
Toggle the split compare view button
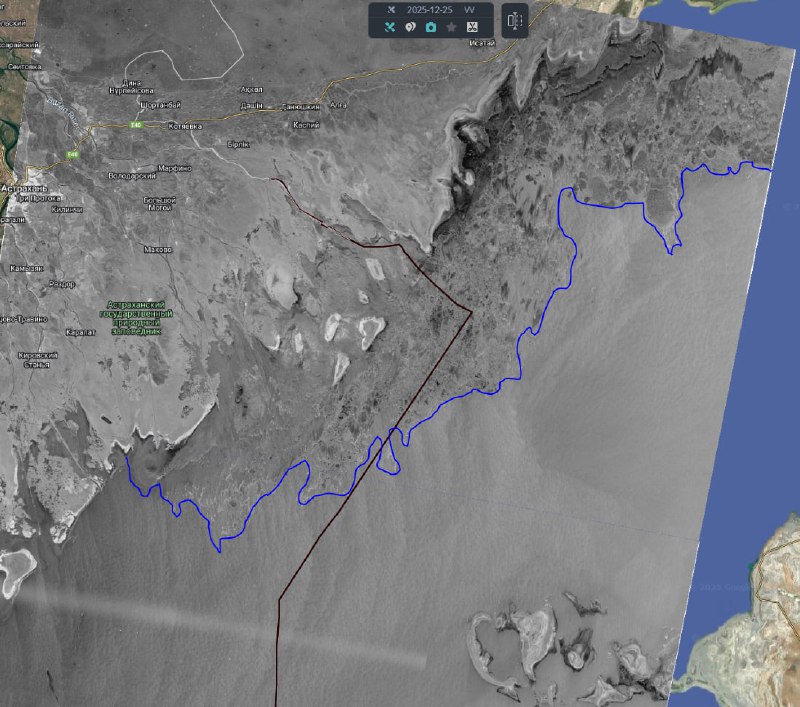click(x=515, y=20)
